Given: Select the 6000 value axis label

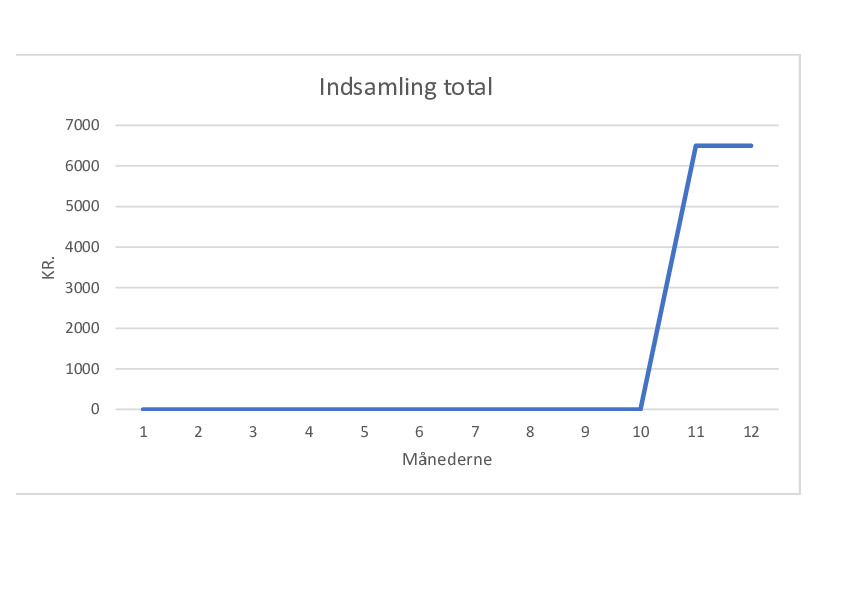Looking at the screenshot, I should (x=82, y=166).
